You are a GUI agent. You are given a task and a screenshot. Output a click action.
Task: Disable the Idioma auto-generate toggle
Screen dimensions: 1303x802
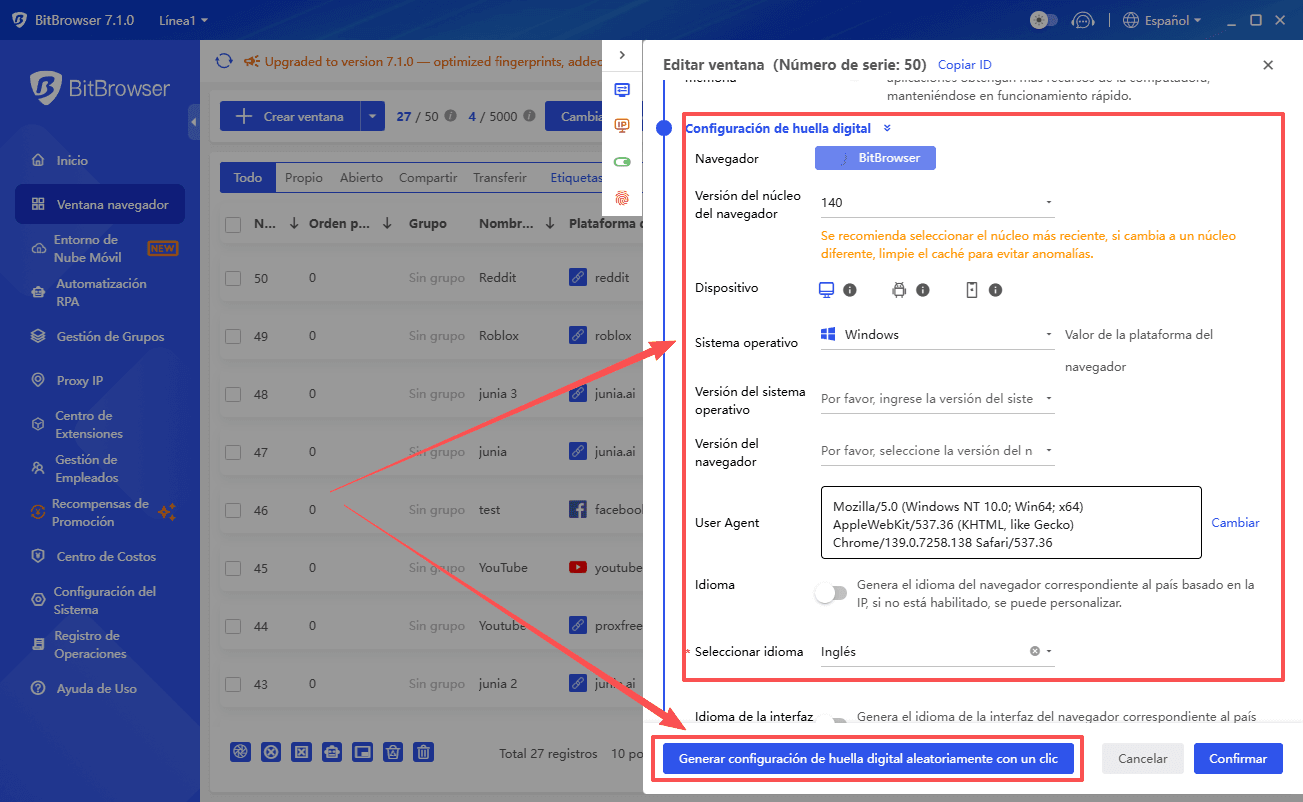point(831,593)
